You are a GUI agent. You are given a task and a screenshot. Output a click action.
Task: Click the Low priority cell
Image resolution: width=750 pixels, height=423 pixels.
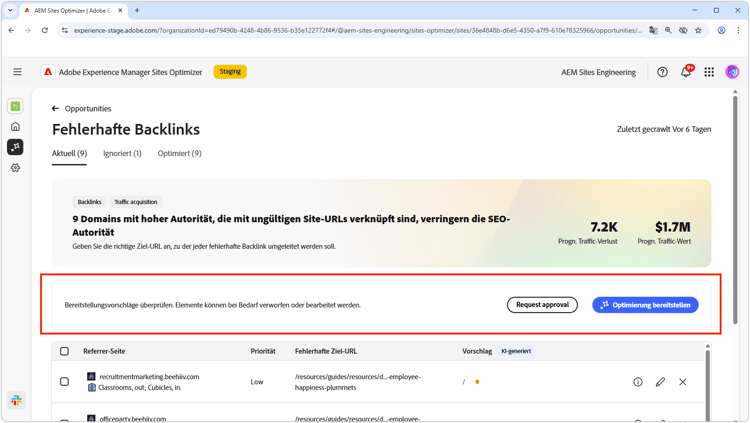click(257, 382)
